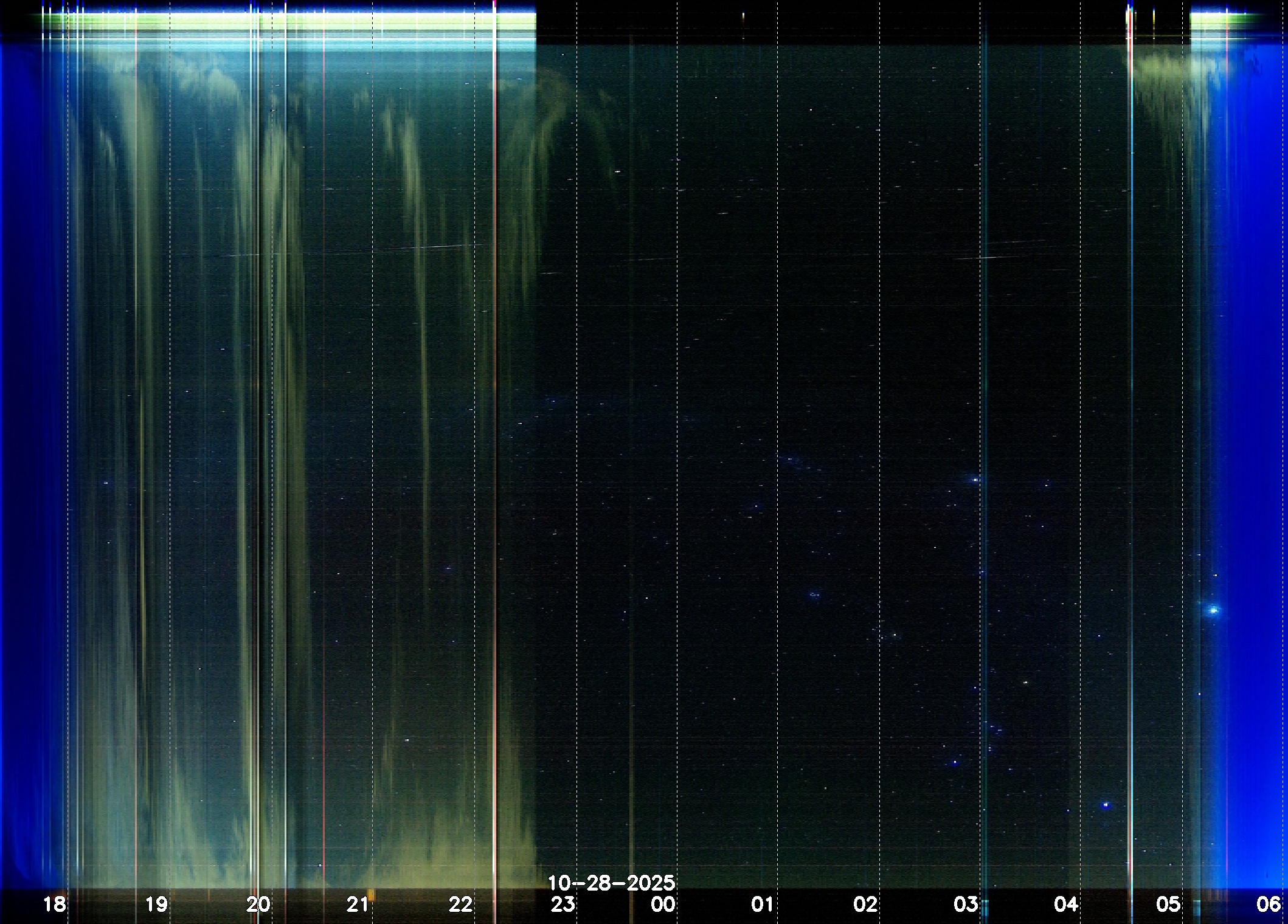Click the 06 hour label
The image size is (1288, 924).
pyautogui.click(x=1269, y=904)
